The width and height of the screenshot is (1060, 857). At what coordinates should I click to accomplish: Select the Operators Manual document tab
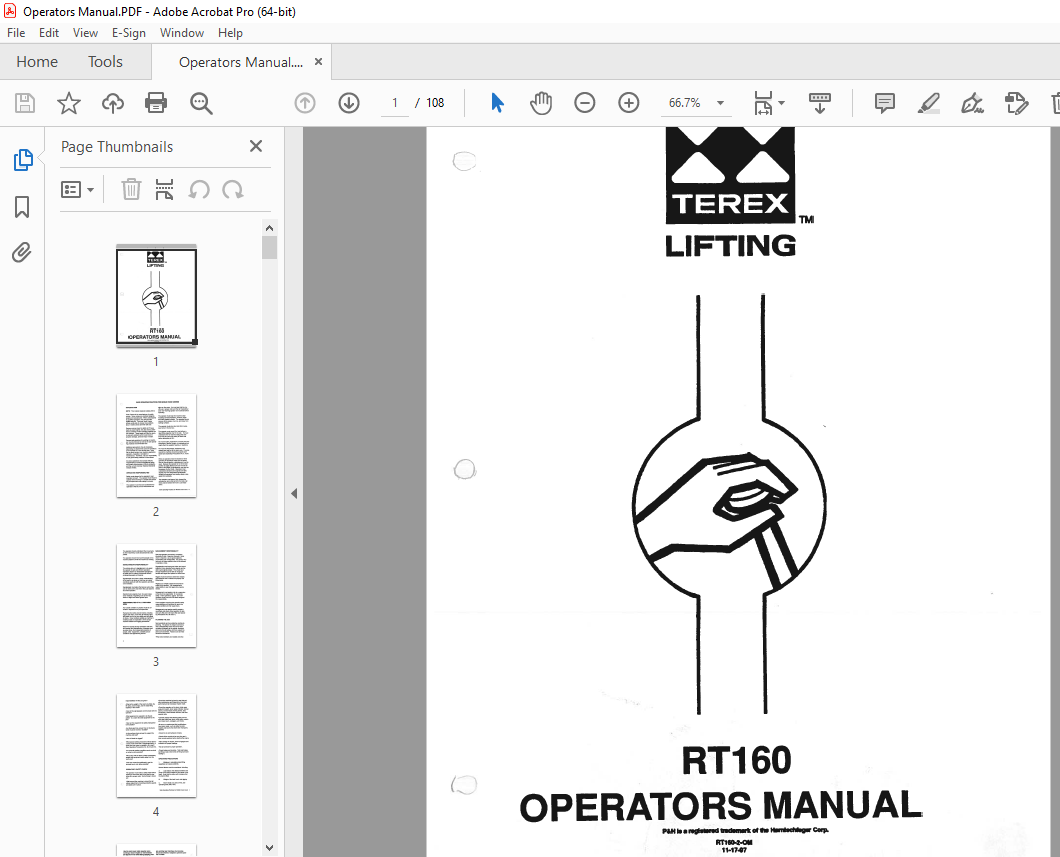(x=241, y=62)
